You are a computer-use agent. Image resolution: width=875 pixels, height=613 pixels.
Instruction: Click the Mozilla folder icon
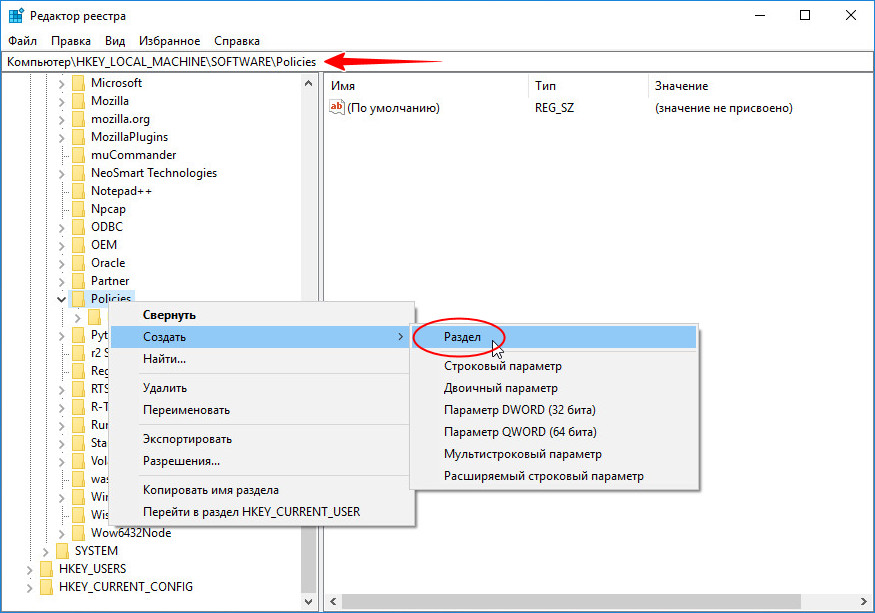79,101
